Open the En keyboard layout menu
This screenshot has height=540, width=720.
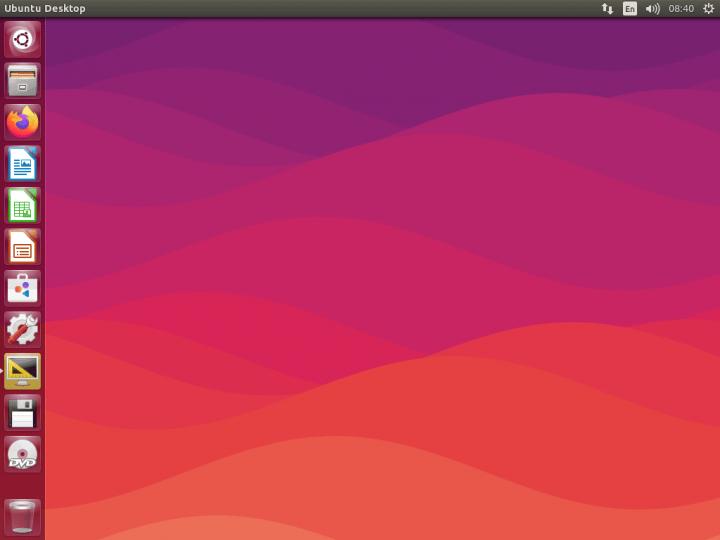(629, 8)
